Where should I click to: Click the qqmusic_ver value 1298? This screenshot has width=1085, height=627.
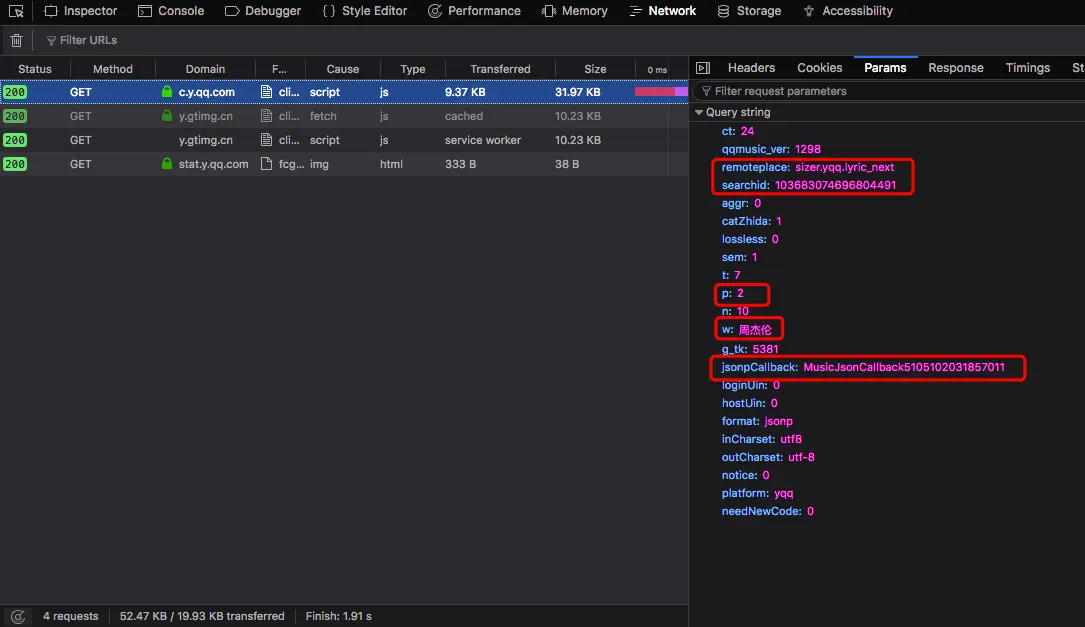[x=808, y=149]
